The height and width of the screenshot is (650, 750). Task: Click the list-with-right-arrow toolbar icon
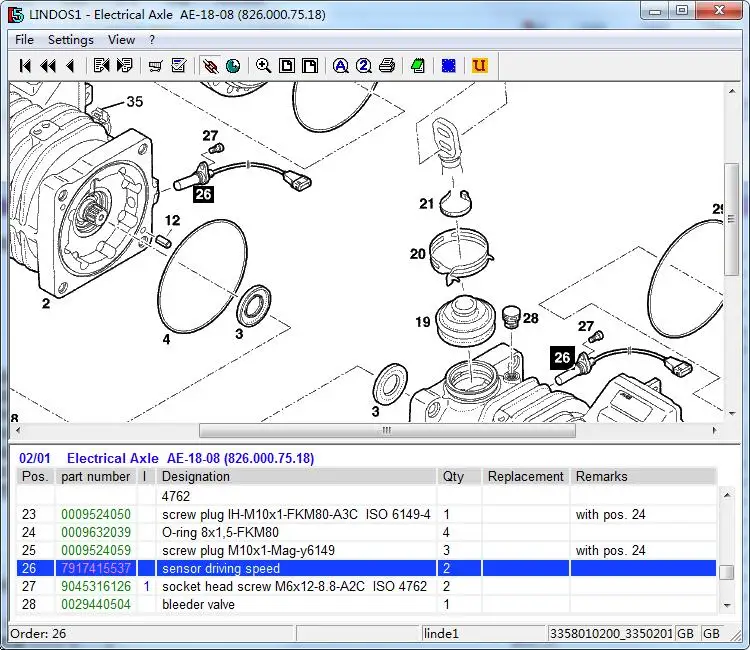(x=125, y=66)
